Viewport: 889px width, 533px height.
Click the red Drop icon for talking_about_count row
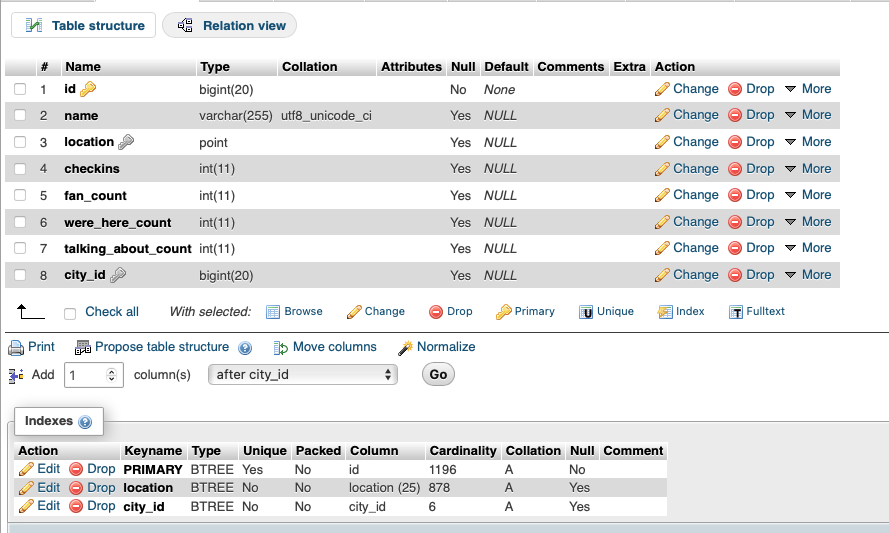(x=735, y=248)
